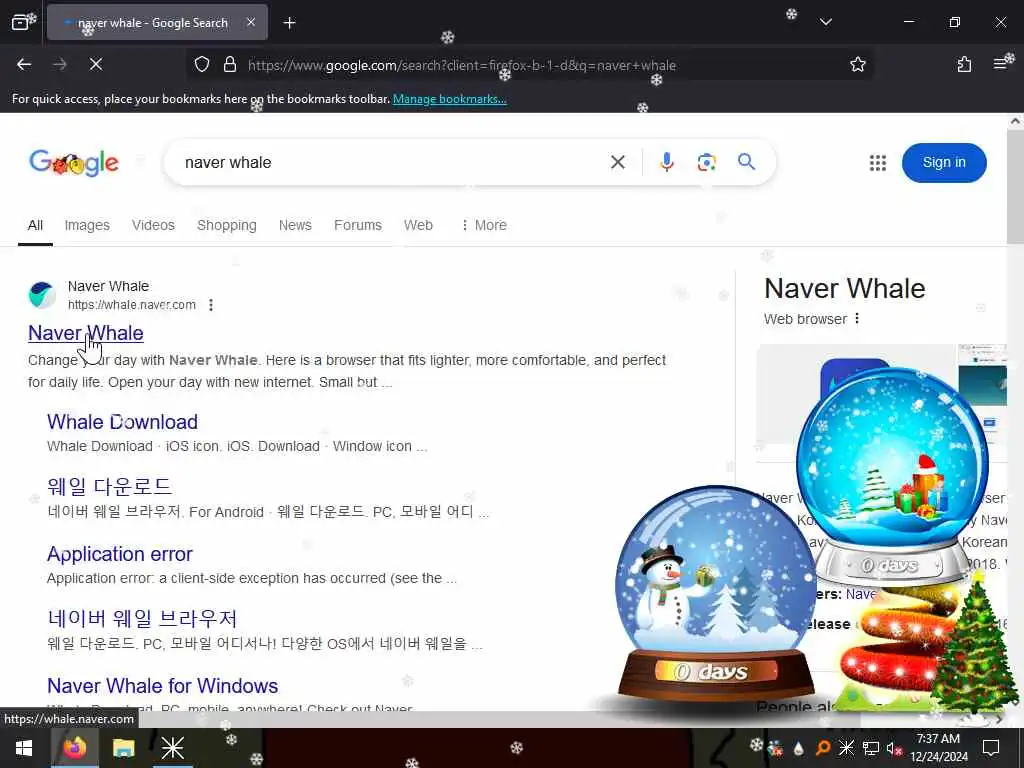Open the clock showing 7:37 AM
The image size is (1024, 768).
[938, 748]
